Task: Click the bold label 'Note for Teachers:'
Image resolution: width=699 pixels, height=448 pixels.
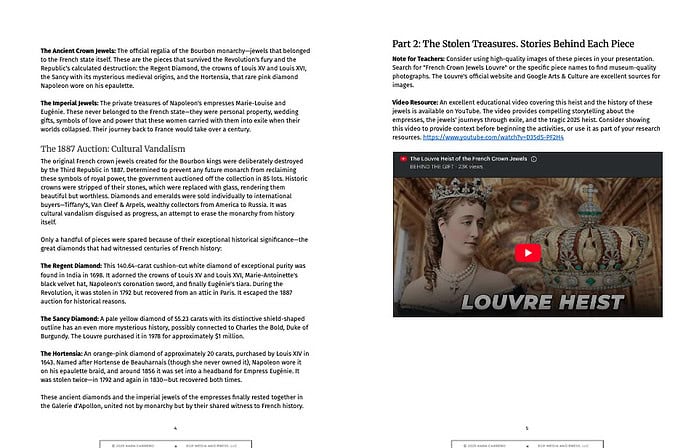Action: click(x=419, y=59)
